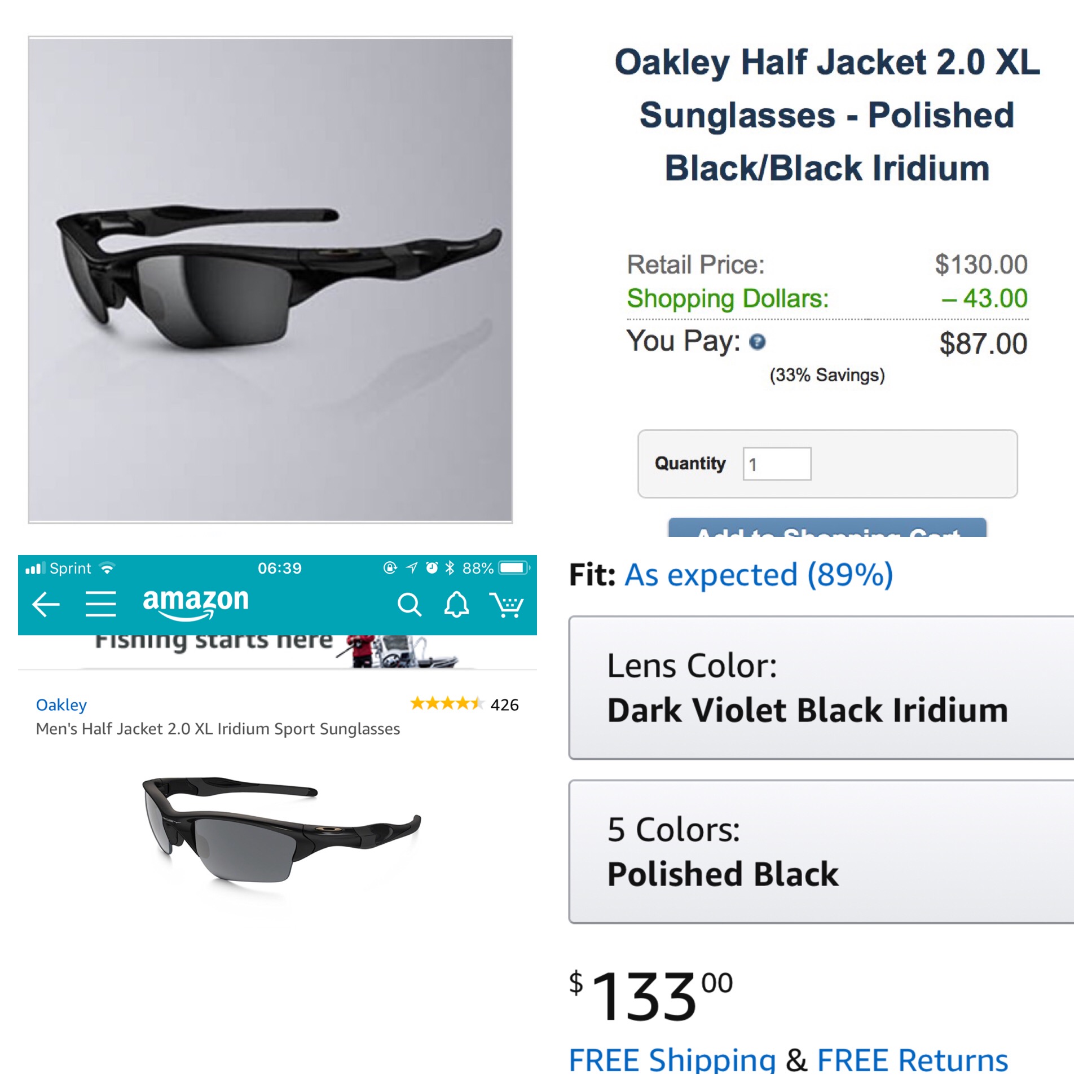This screenshot has width=1092, height=1092.
Task: Open notifications bell icon
Action: pyautogui.click(x=456, y=604)
